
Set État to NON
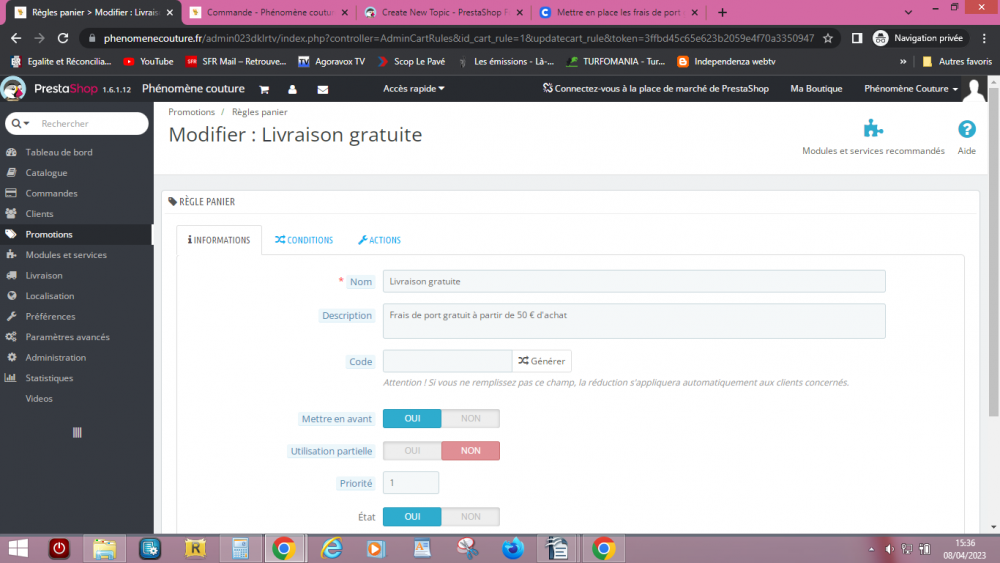pyautogui.click(x=471, y=516)
